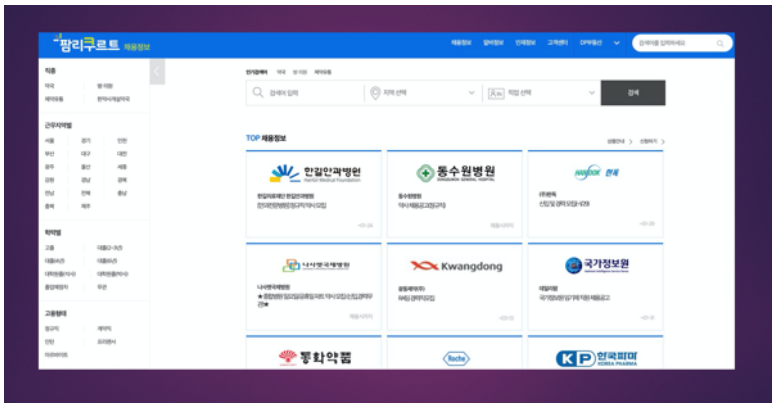The height and width of the screenshot is (409, 774).
Task: Select the 서울 region filter
Action: [x=49, y=141]
